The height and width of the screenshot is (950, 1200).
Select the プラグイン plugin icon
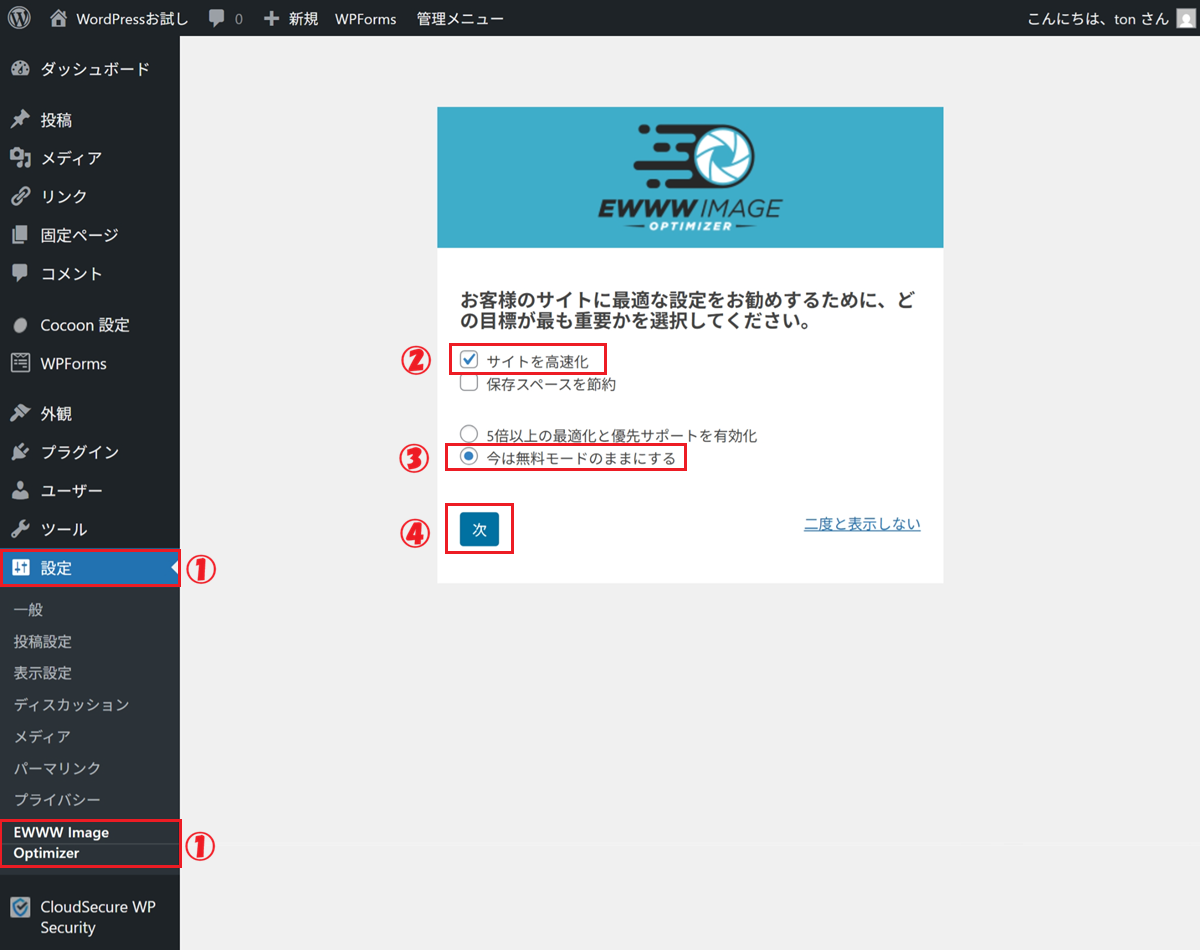[x=20, y=452]
